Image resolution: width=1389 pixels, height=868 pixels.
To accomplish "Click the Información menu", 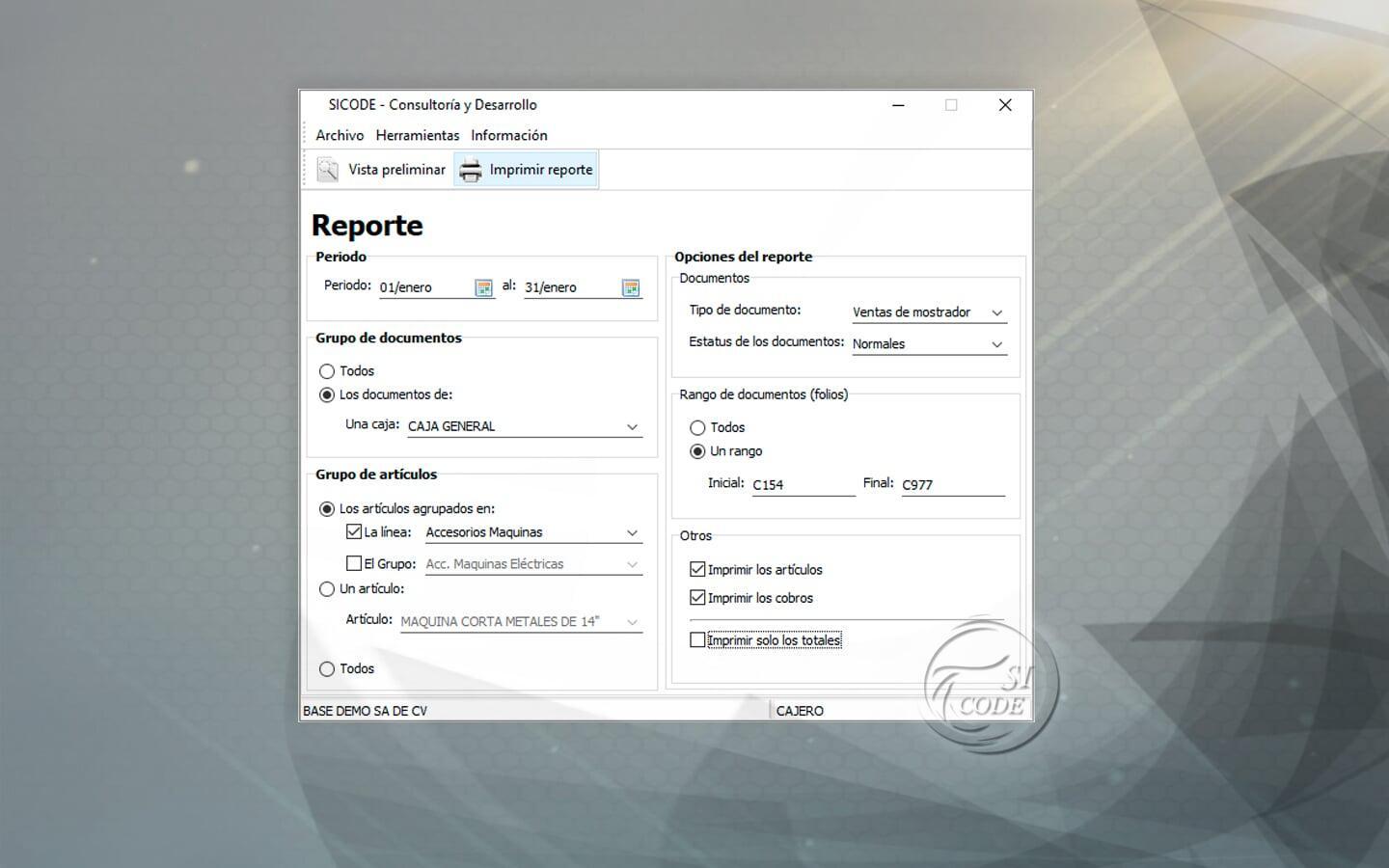I will point(509,136).
